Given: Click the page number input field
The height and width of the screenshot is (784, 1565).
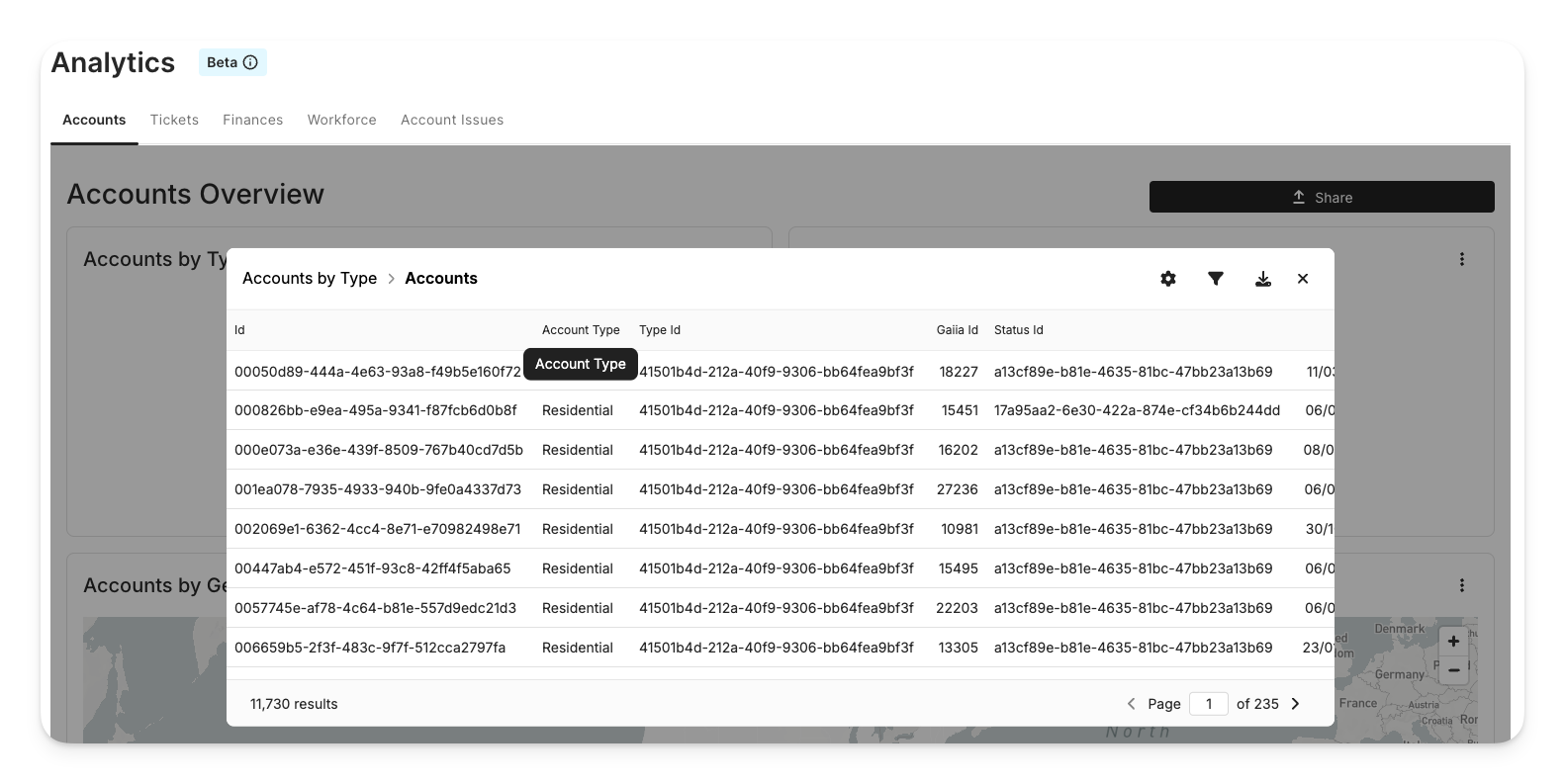Looking at the screenshot, I should tap(1208, 704).
